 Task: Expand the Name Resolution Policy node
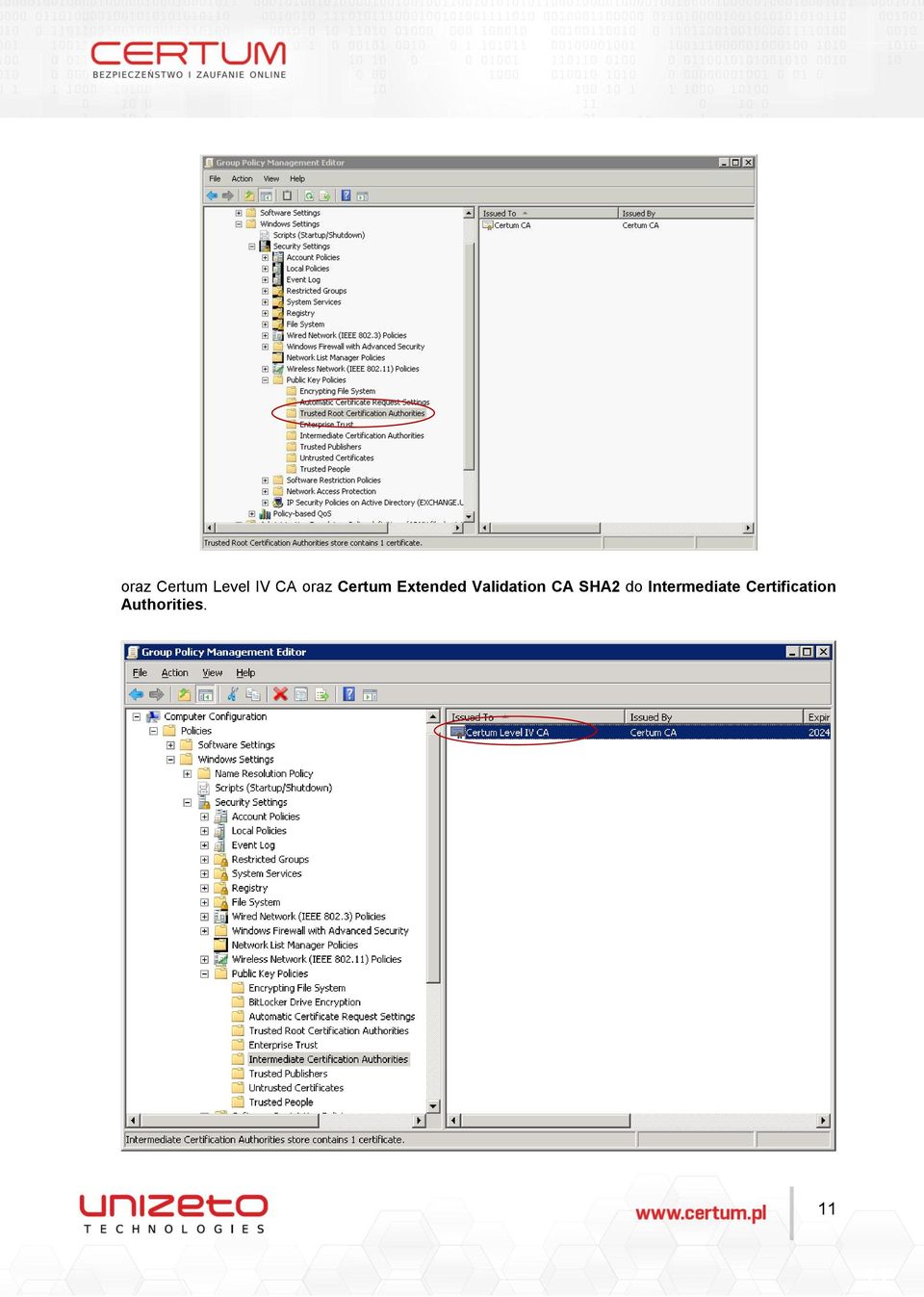coord(187,773)
